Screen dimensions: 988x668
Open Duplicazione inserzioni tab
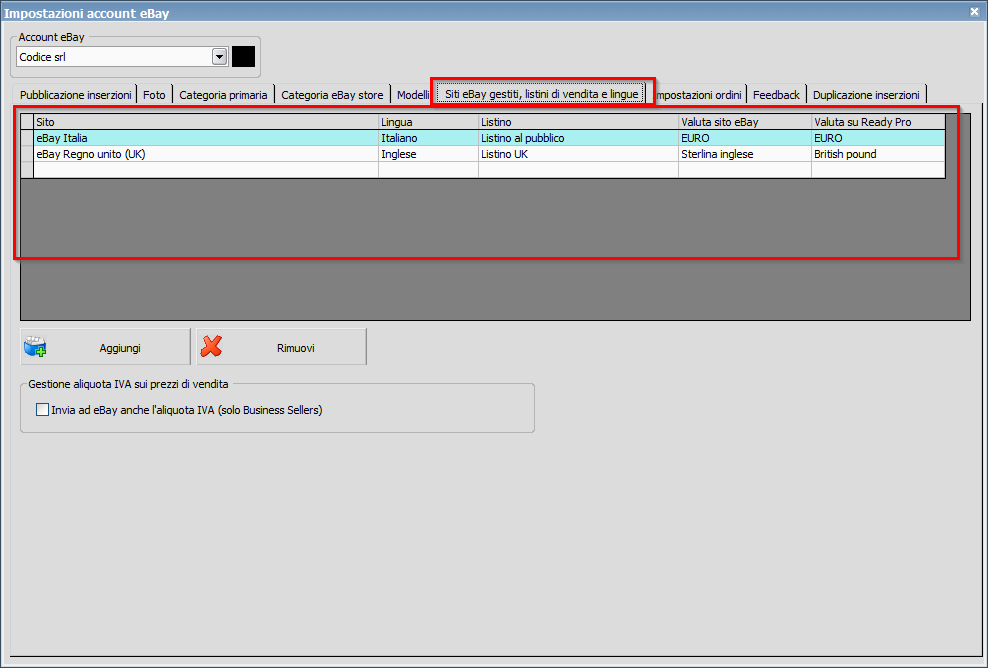tap(866, 95)
